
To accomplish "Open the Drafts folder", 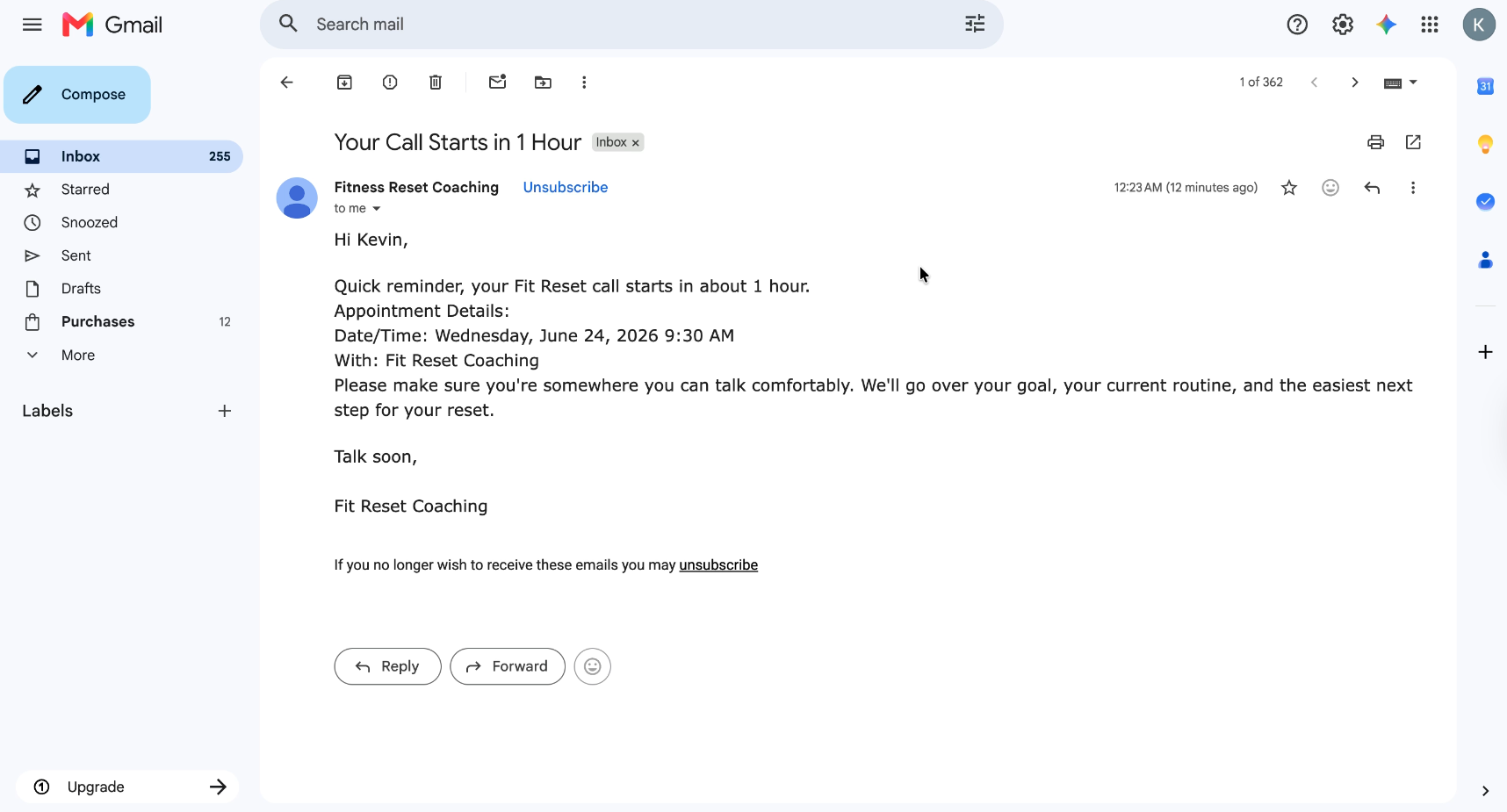I will (x=121, y=289).
